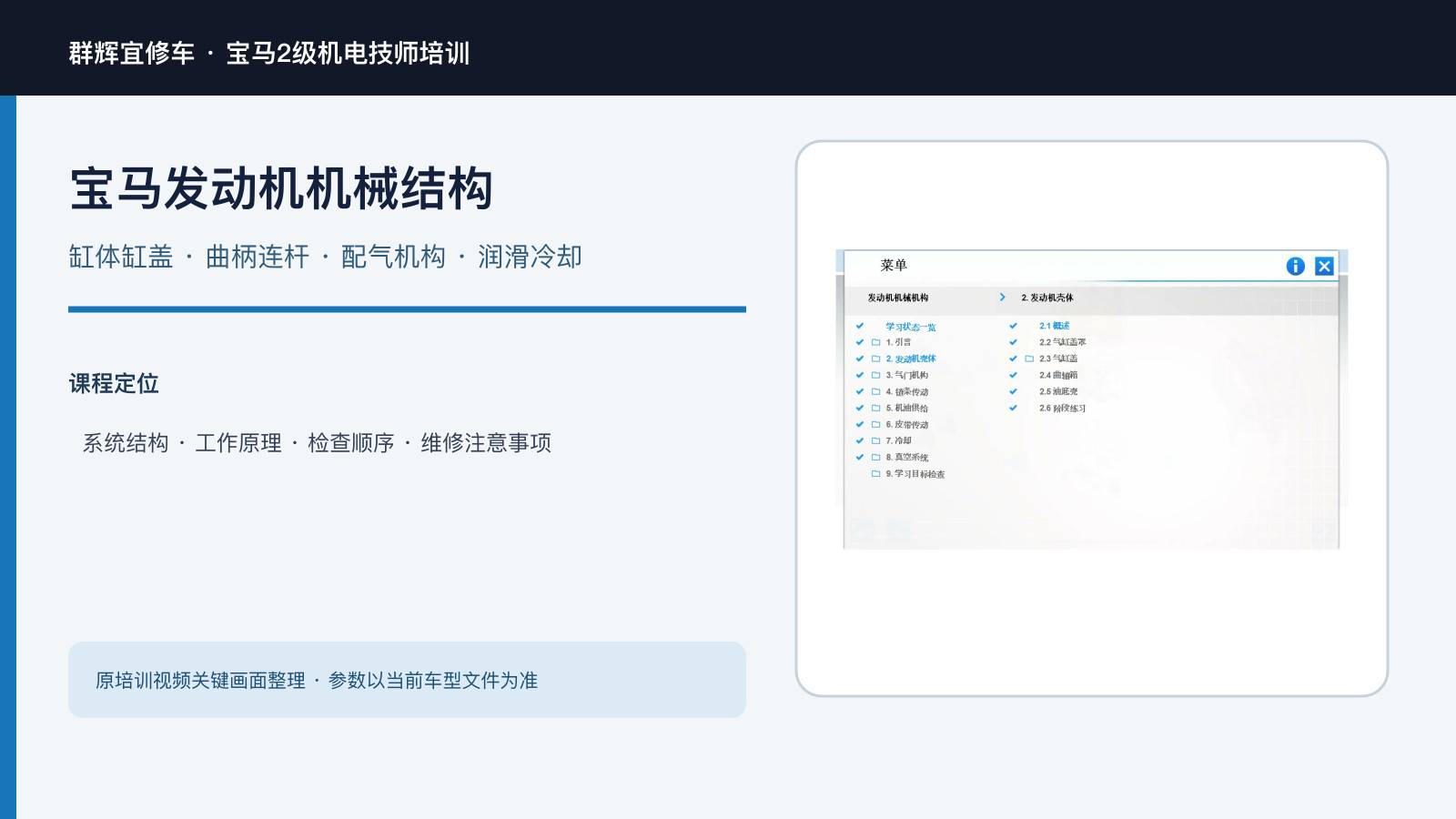Click the checkmark beside 3. 气门机构
This screenshot has height=819, width=1456.
(x=859, y=375)
